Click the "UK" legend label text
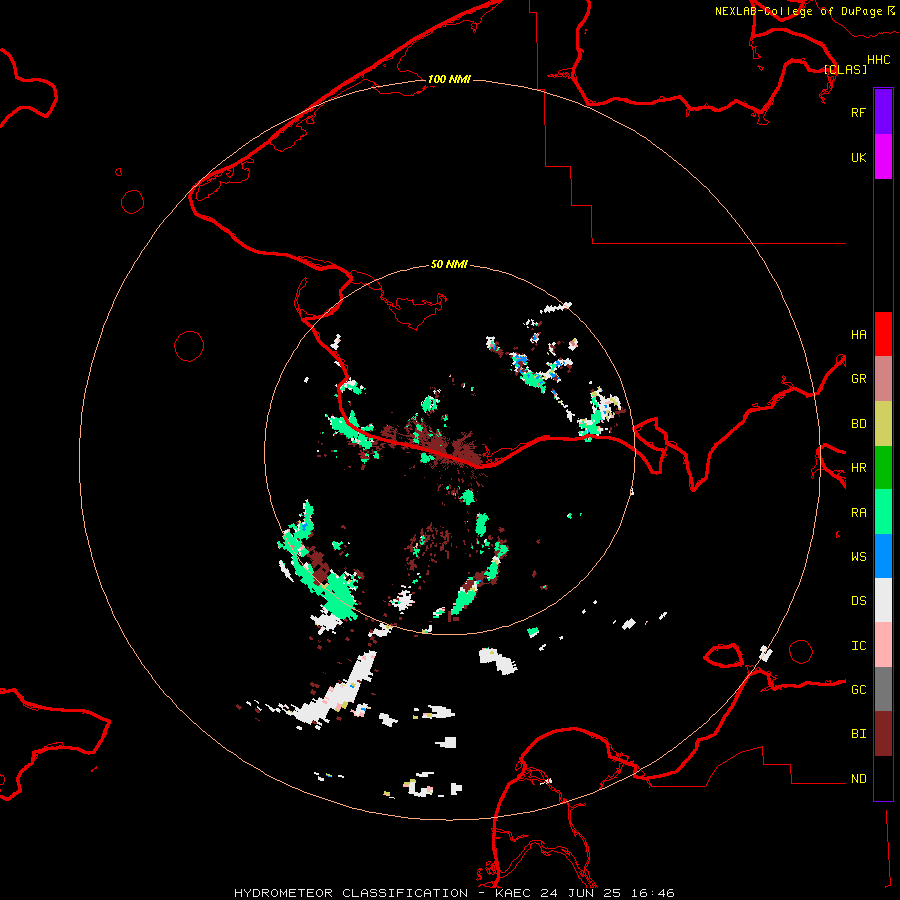This screenshot has width=900, height=900. (x=858, y=157)
